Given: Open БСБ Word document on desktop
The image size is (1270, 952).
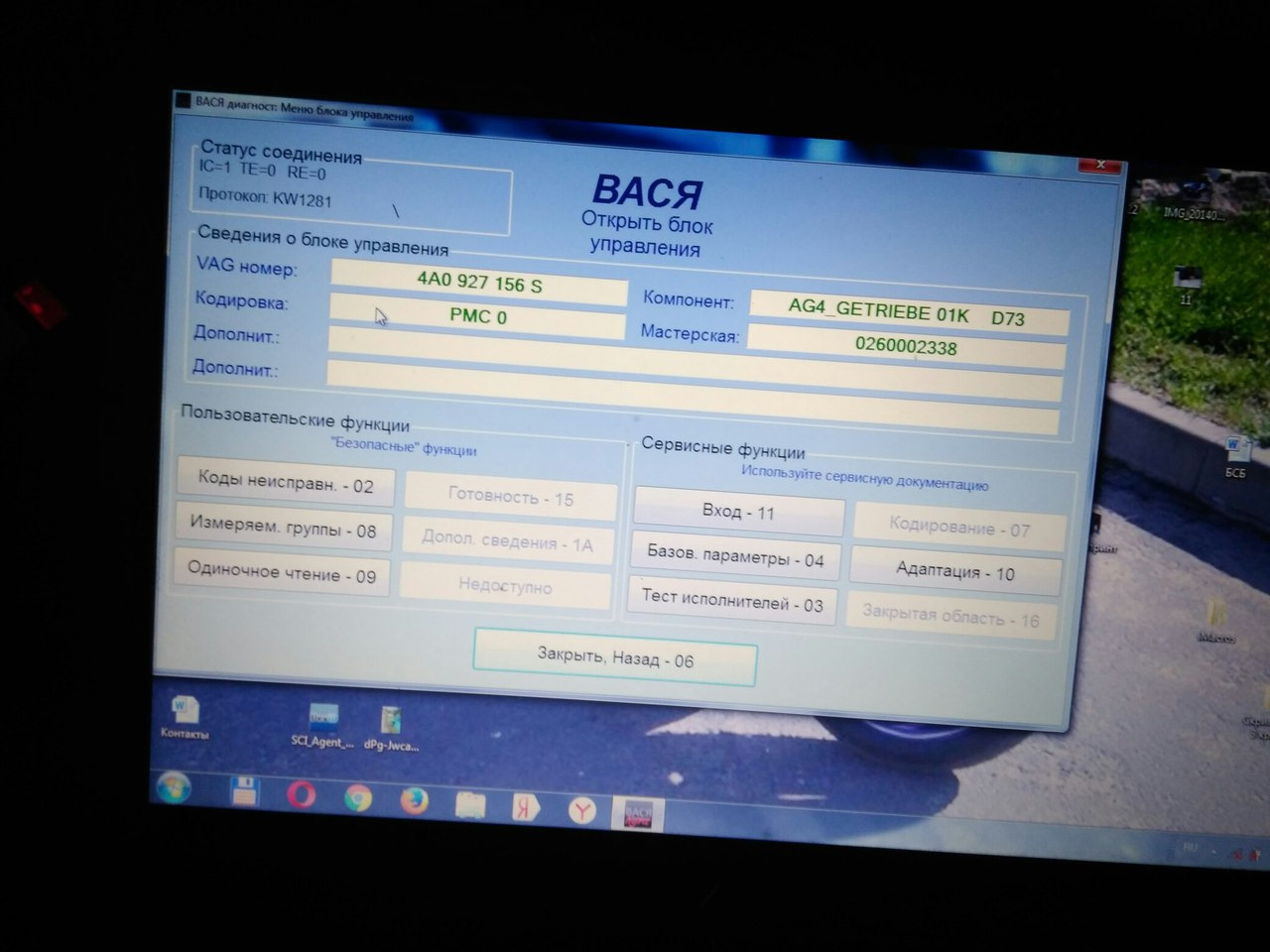Looking at the screenshot, I should point(1236,455).
